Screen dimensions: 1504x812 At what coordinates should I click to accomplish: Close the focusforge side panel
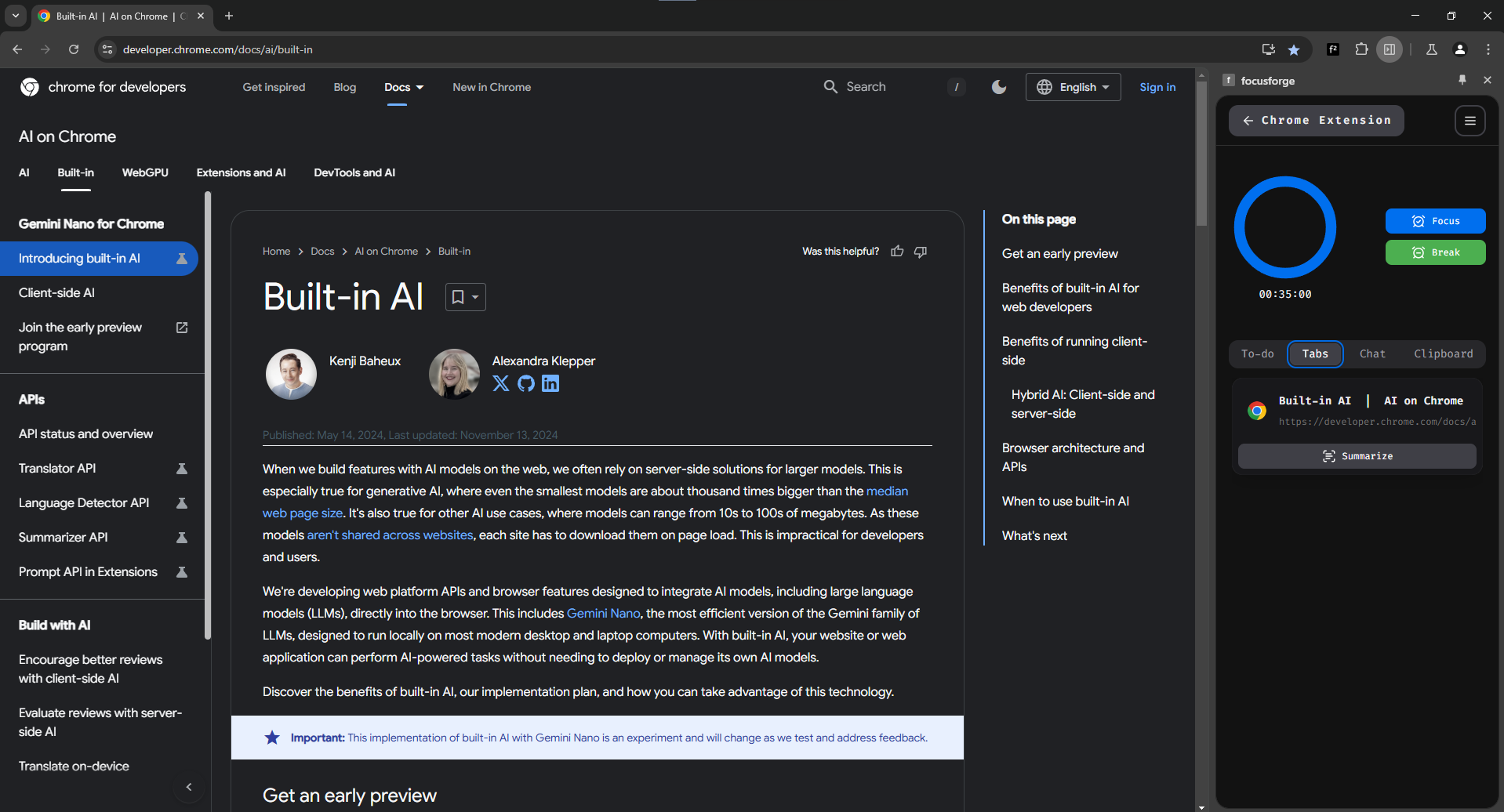(1487, 80)
